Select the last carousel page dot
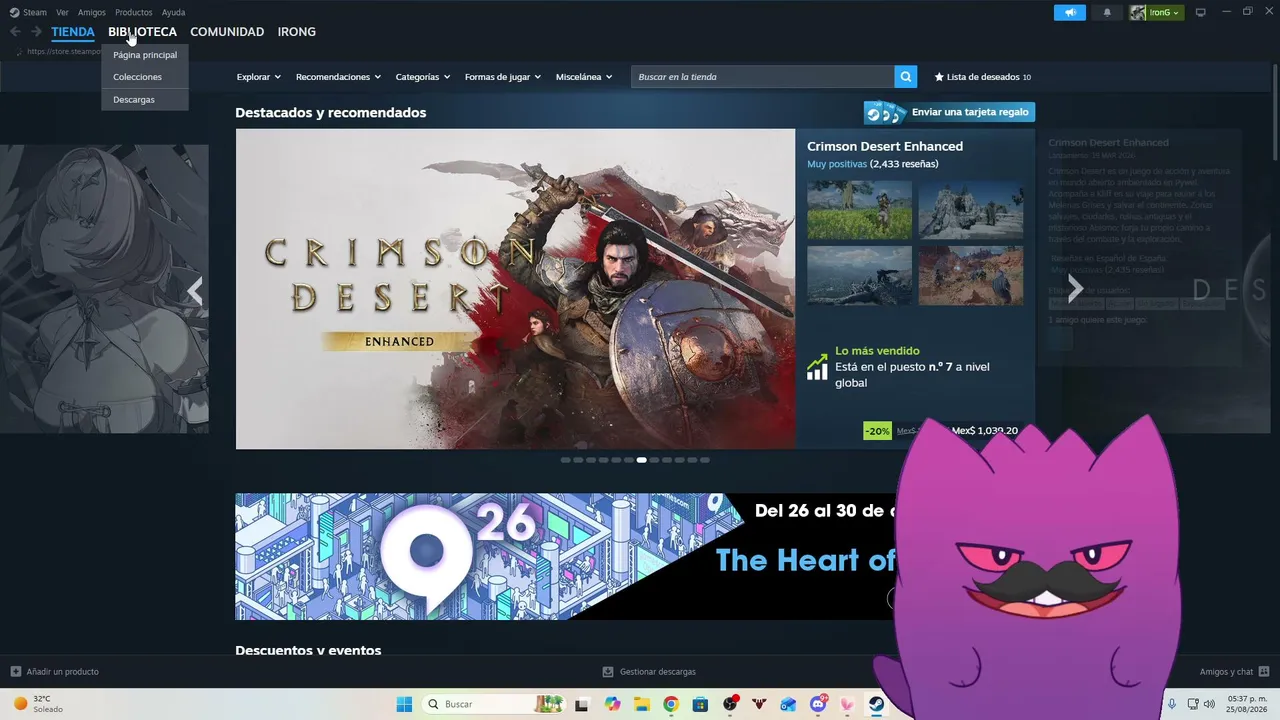 705,460
